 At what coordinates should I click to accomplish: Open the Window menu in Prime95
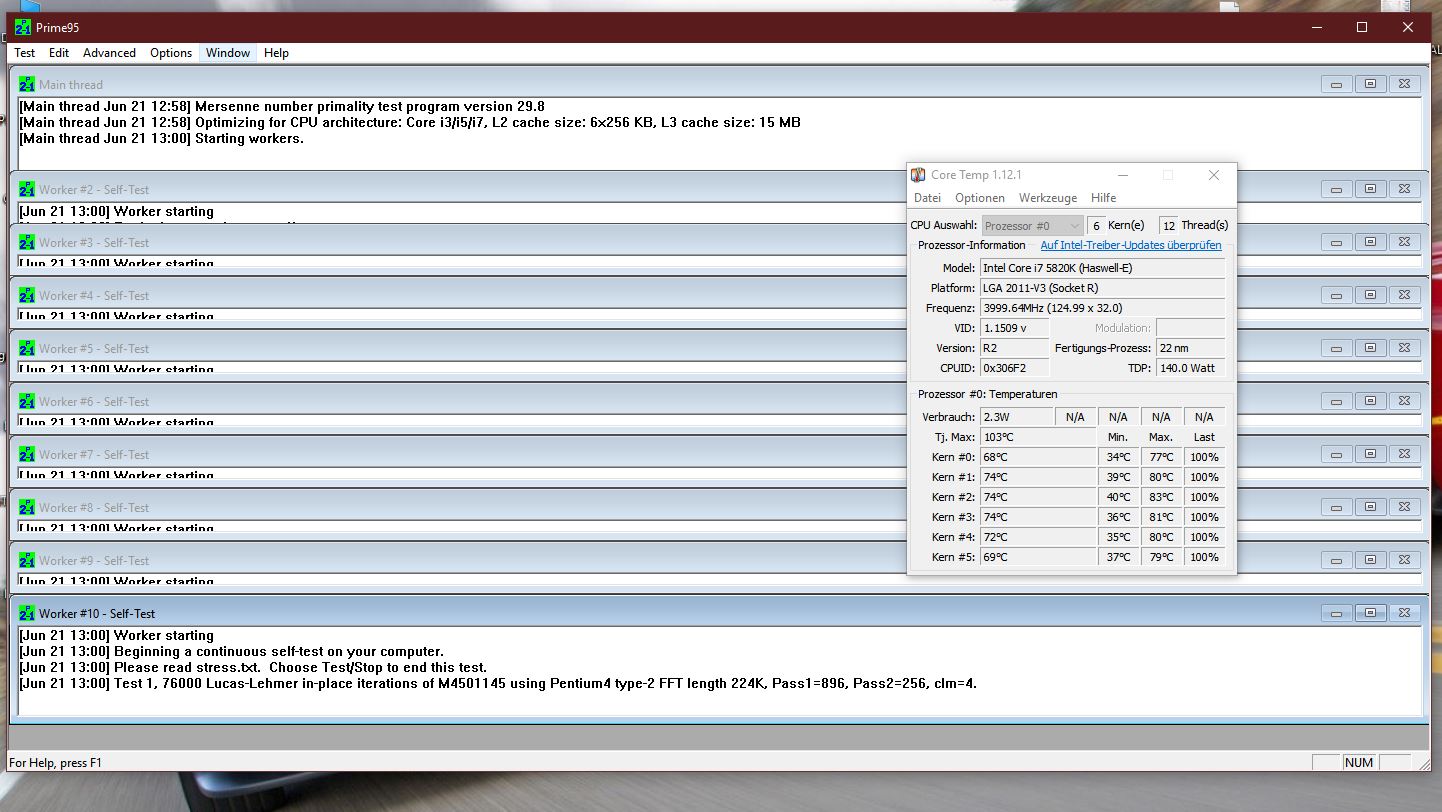(228, 53)
